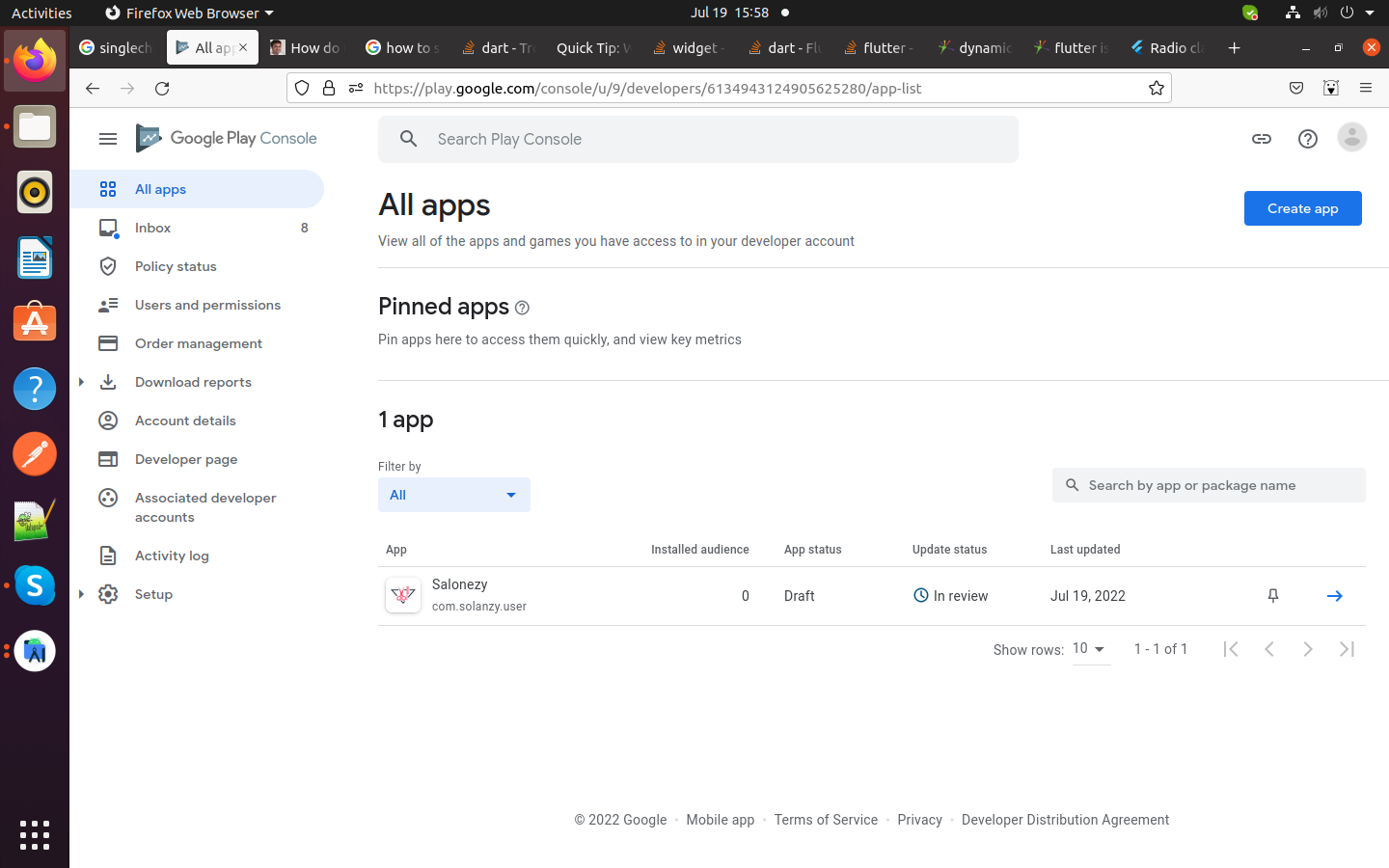Click the Firefox URL address bar

pyautogui.click(x=729, y=88)
